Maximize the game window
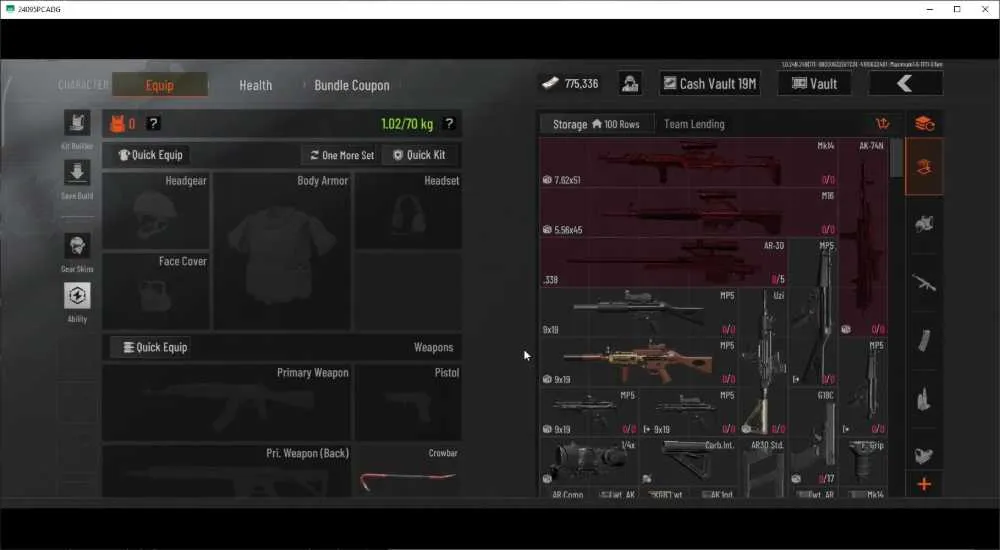The image size is (1000, 550). point(957,9)
